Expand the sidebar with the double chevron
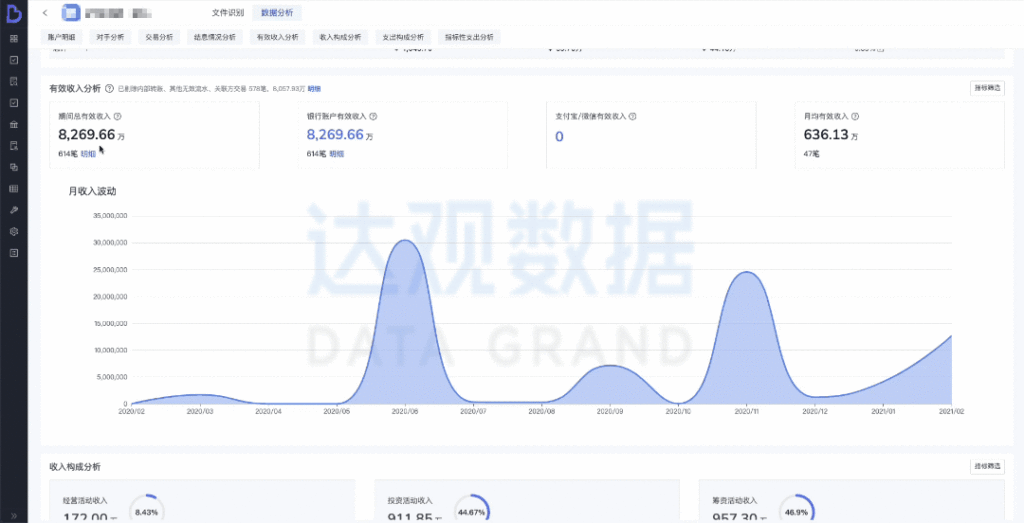This screenshot has width=1024, height=523. coord(14,515)
